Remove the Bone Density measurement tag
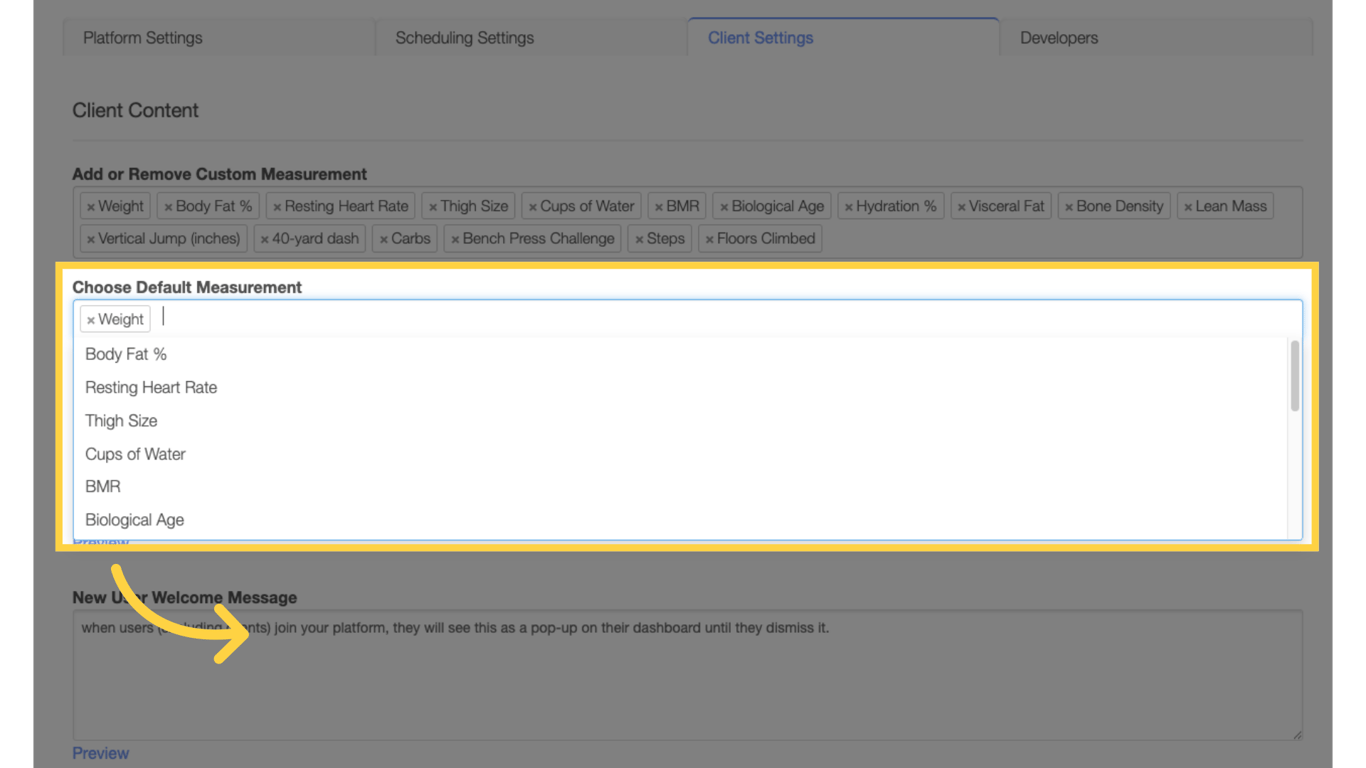 (x=1071, y=205)
